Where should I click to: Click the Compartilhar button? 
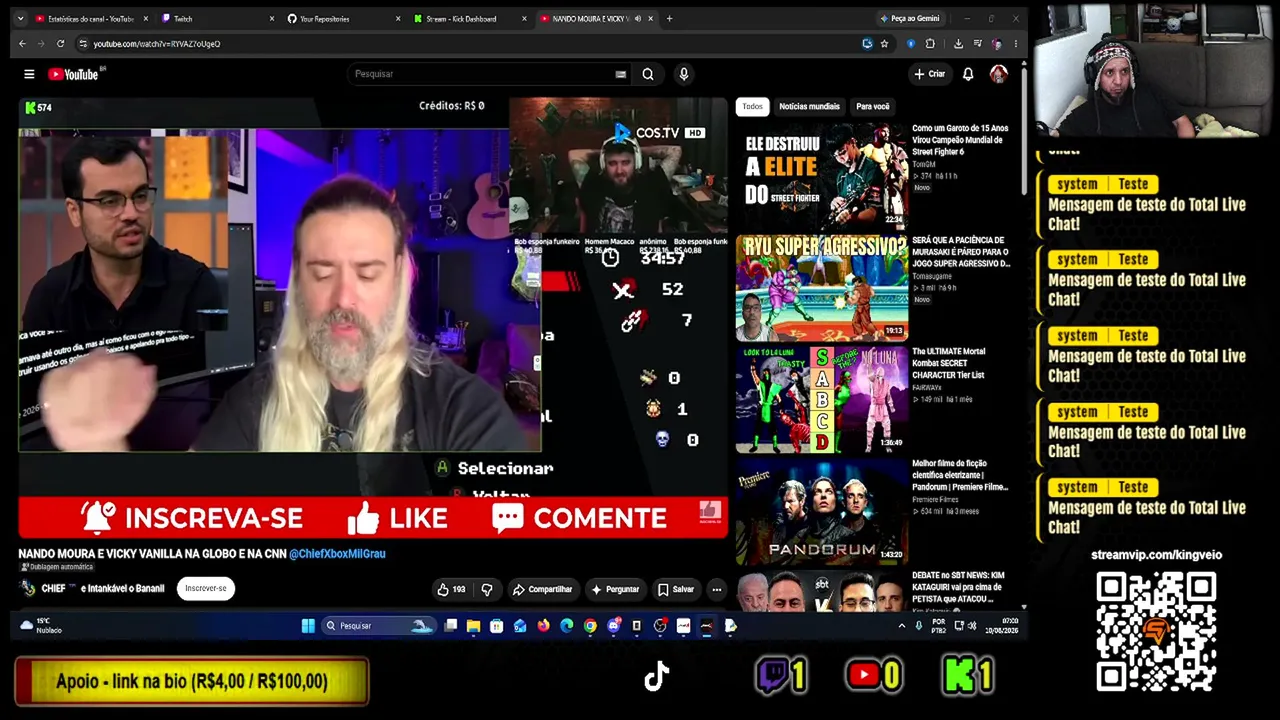542,589
